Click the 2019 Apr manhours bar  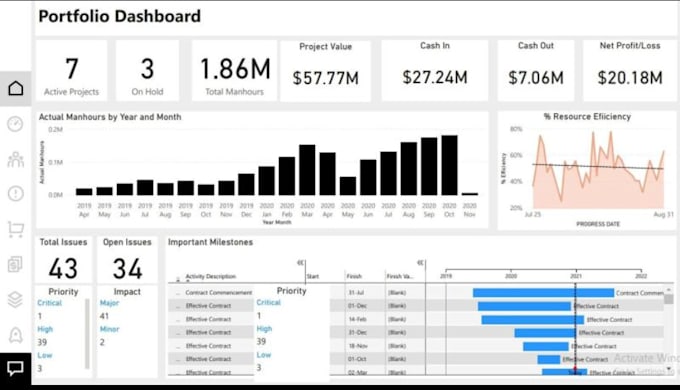point(84,192)
